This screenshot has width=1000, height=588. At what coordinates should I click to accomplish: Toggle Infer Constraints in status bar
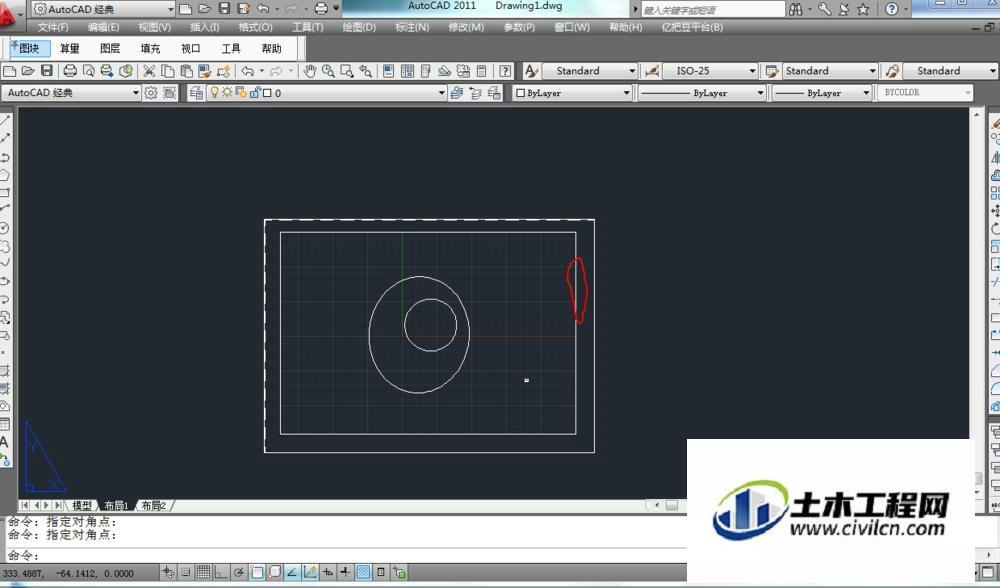(168, 572)
